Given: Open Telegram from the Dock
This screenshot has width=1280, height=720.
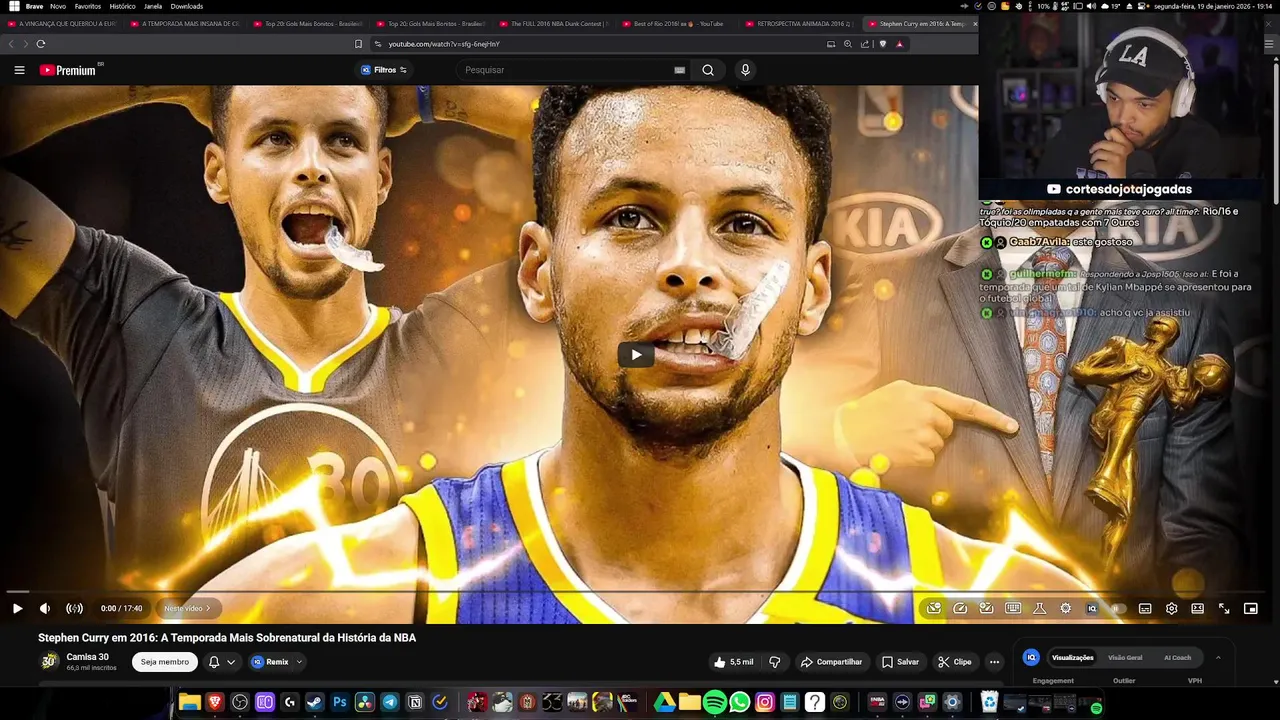Looking at the screenshot, I should tap(390, 703).
